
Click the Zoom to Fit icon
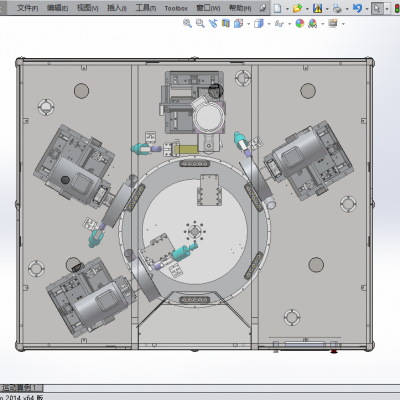pyautogui.click(x=187, y=23)
